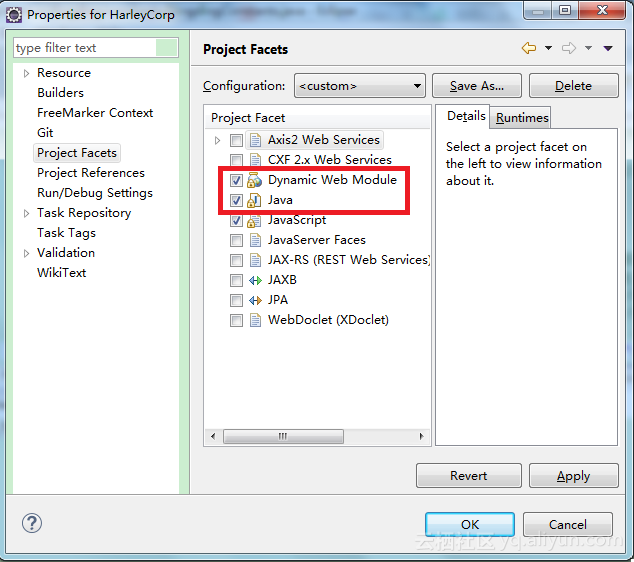Check the JAX-RS (REST Web Services) checkbox

tap(236, 260)
